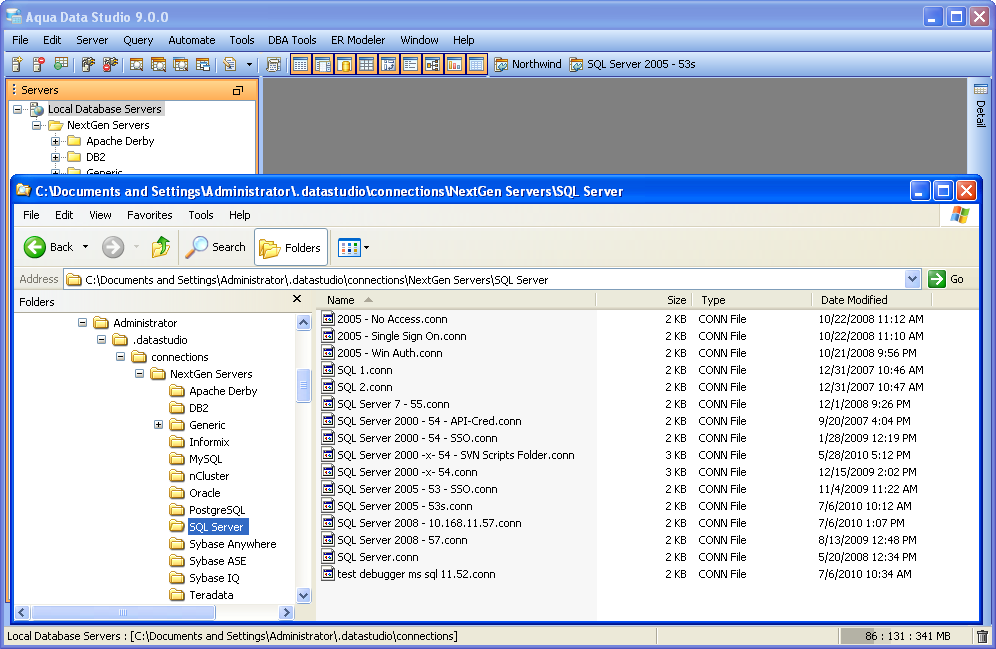This screenshot has width=996, height=649.
Task: Click the green Back arrow in Explorer
Action: [35, 247]
